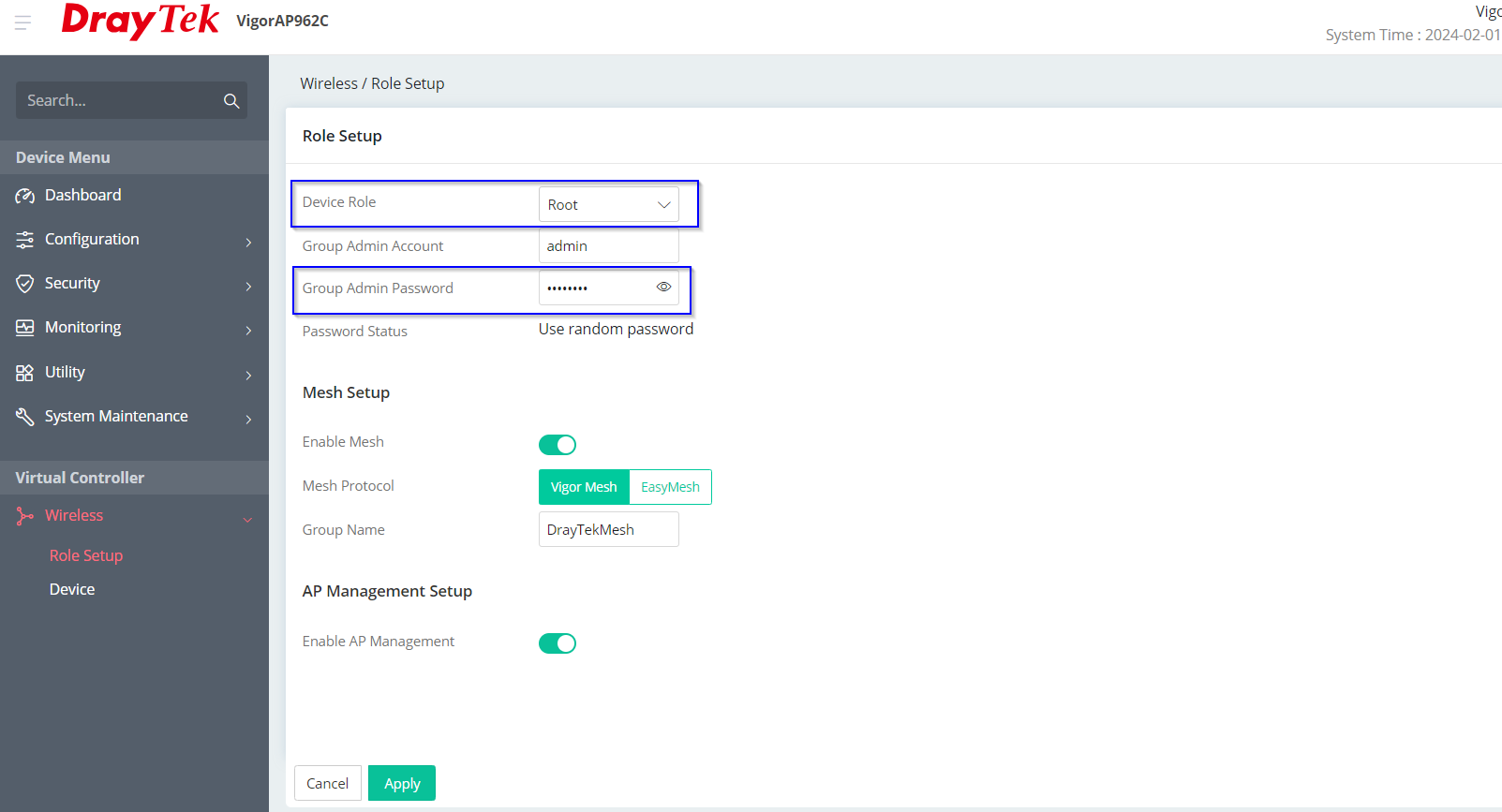
Task: Show the Group Admin Password with eye icon
Action: [663, 288]
